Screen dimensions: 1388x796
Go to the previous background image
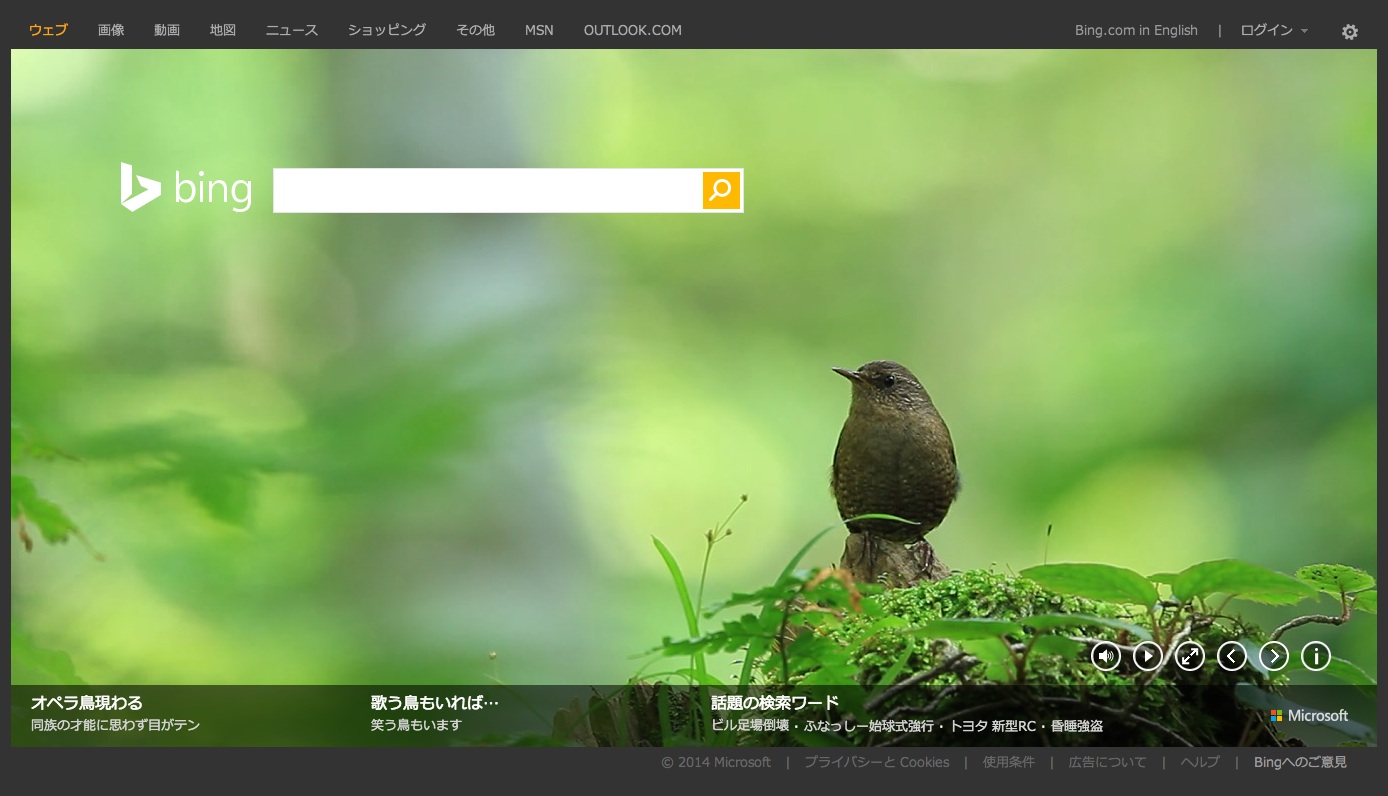pyautogui.click(x=1231, y=656)
